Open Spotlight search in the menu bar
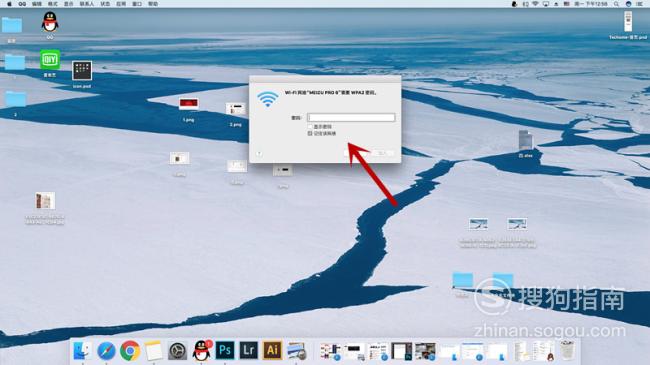This screenshot has width=650, height=365. [616, 4]
